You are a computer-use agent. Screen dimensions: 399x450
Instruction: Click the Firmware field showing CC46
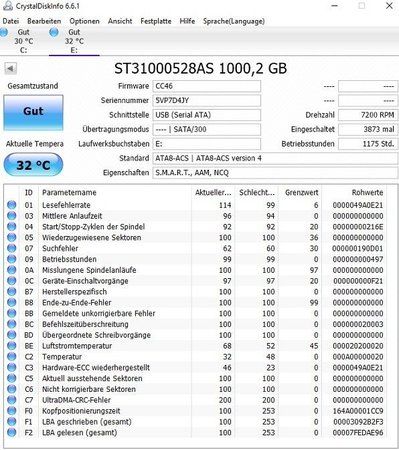207,86
